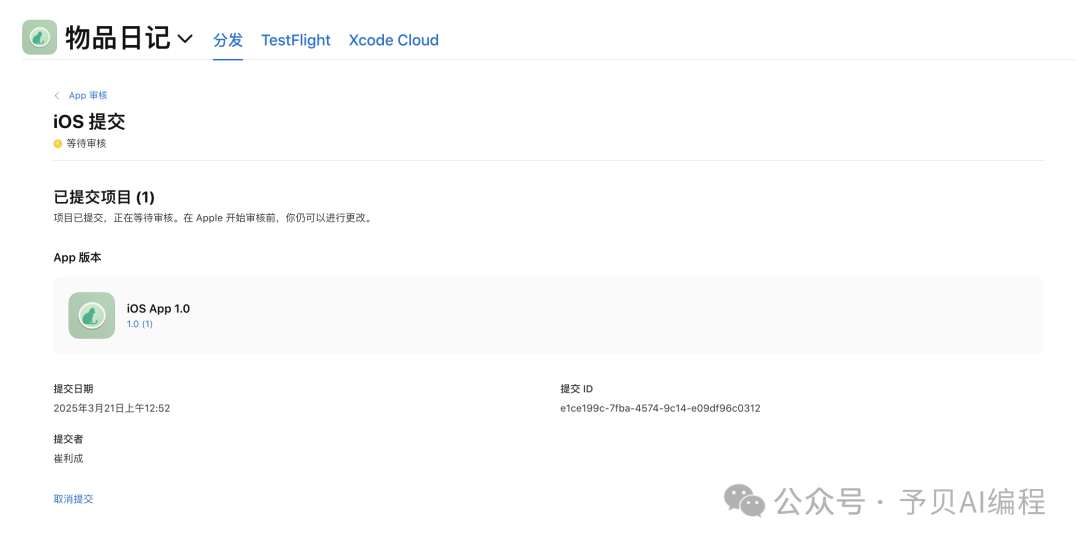Go to the Xcode Cloud tab
1080x545 pixels.
[x=393, y=40]
